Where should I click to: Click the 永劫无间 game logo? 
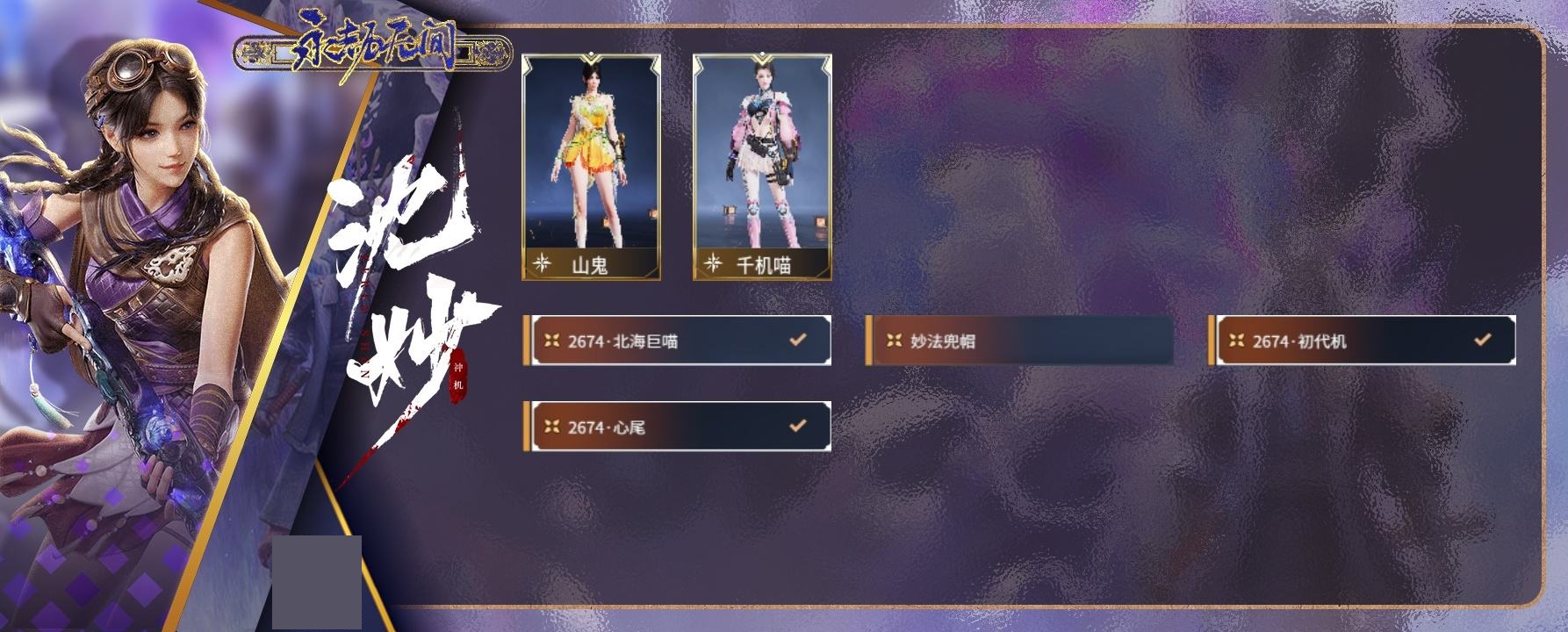click(x=372, y=49)
